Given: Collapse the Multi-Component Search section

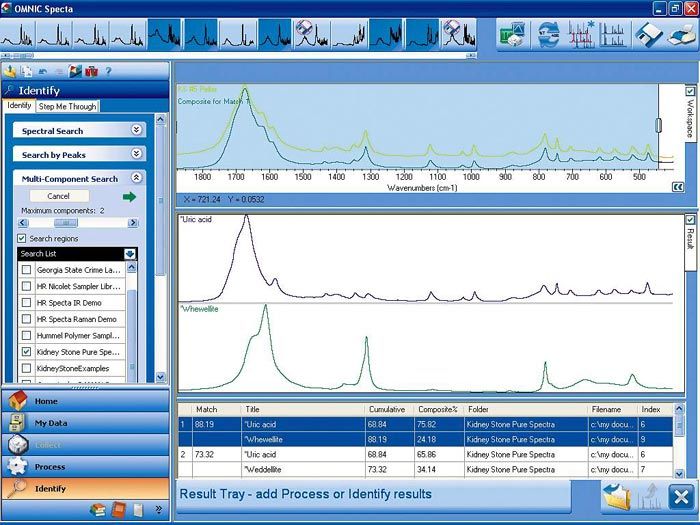Looking at the screenshot, I should coord(137,178).
